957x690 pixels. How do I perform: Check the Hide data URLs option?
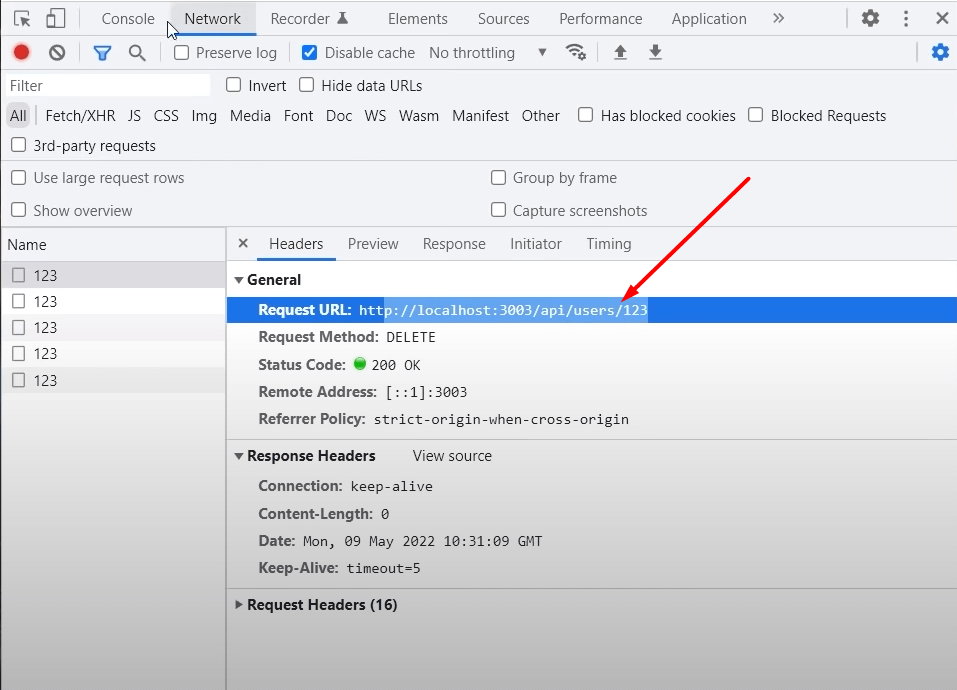pyautogui.click(x=307, y=86)
